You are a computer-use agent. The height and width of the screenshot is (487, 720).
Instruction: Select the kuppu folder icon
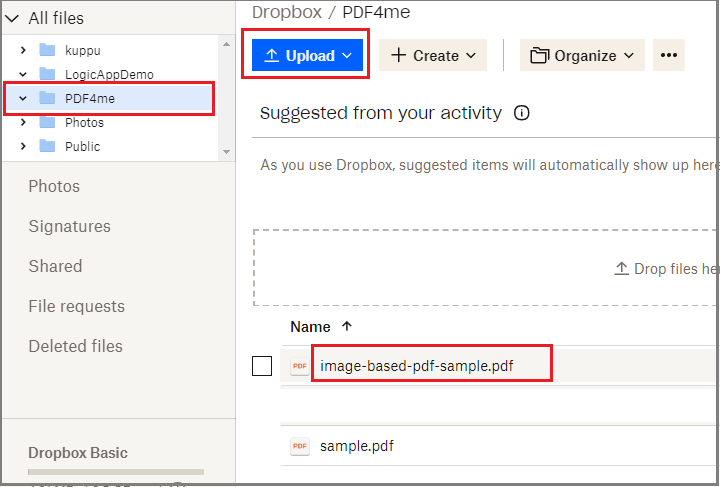pos(47,50)
